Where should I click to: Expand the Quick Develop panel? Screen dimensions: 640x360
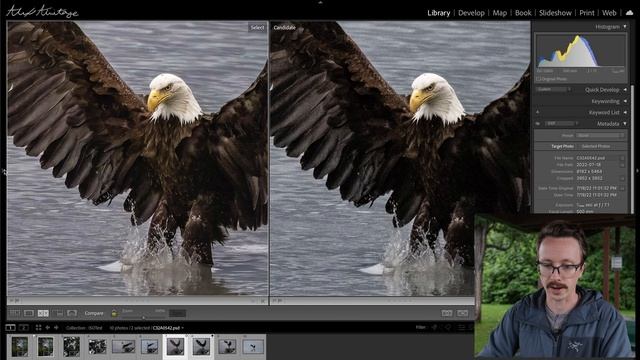click(x=625, y=89)
